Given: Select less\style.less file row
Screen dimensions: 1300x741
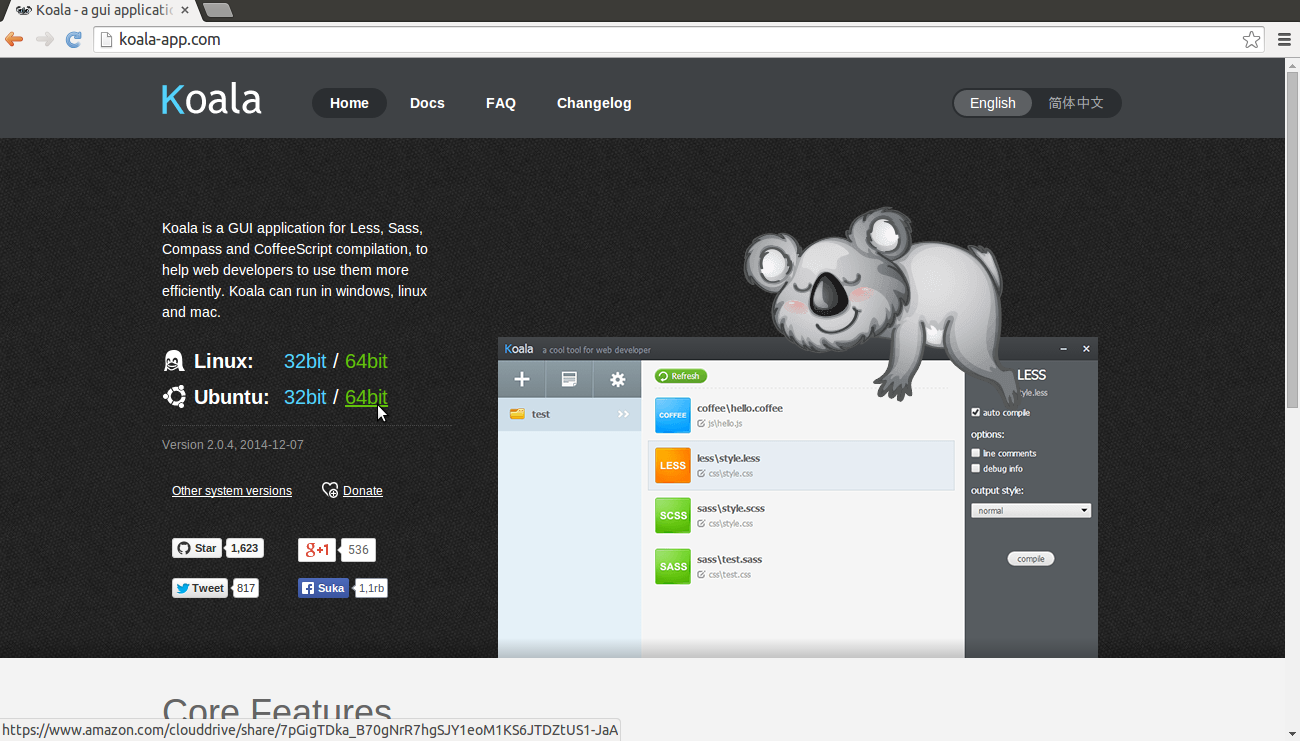Looking at the screenshot, I should pyautogui.click(x=801, y=465).
